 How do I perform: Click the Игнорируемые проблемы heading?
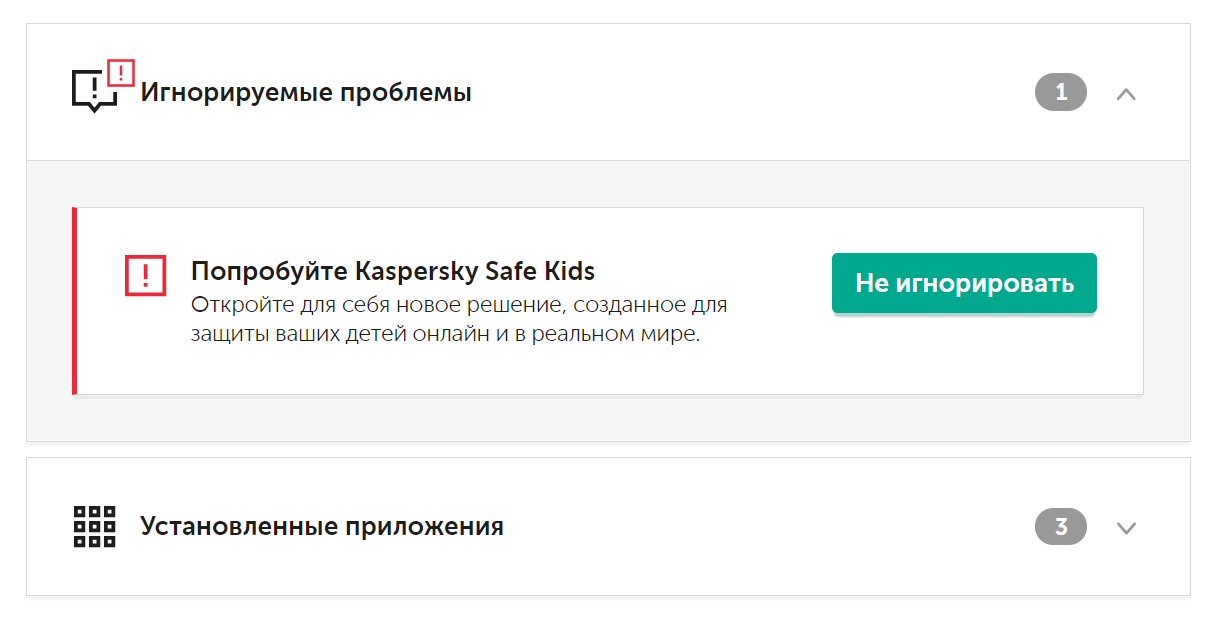[x=305, y=93]
